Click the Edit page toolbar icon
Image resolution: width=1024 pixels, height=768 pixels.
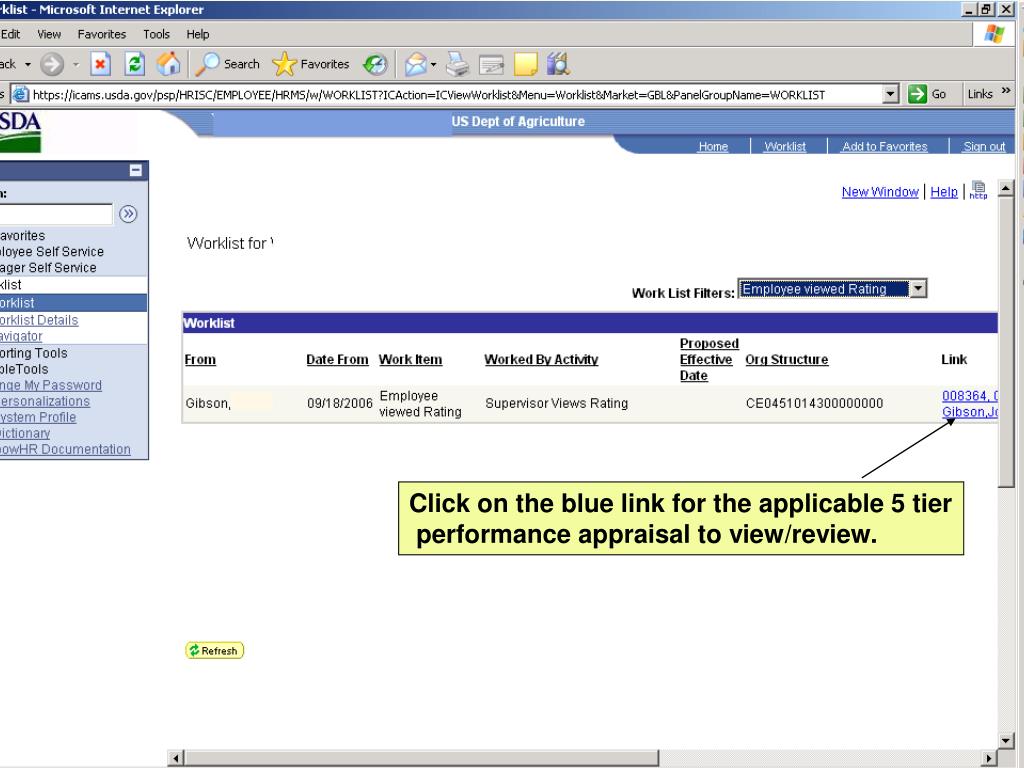(x=491, y=65)
